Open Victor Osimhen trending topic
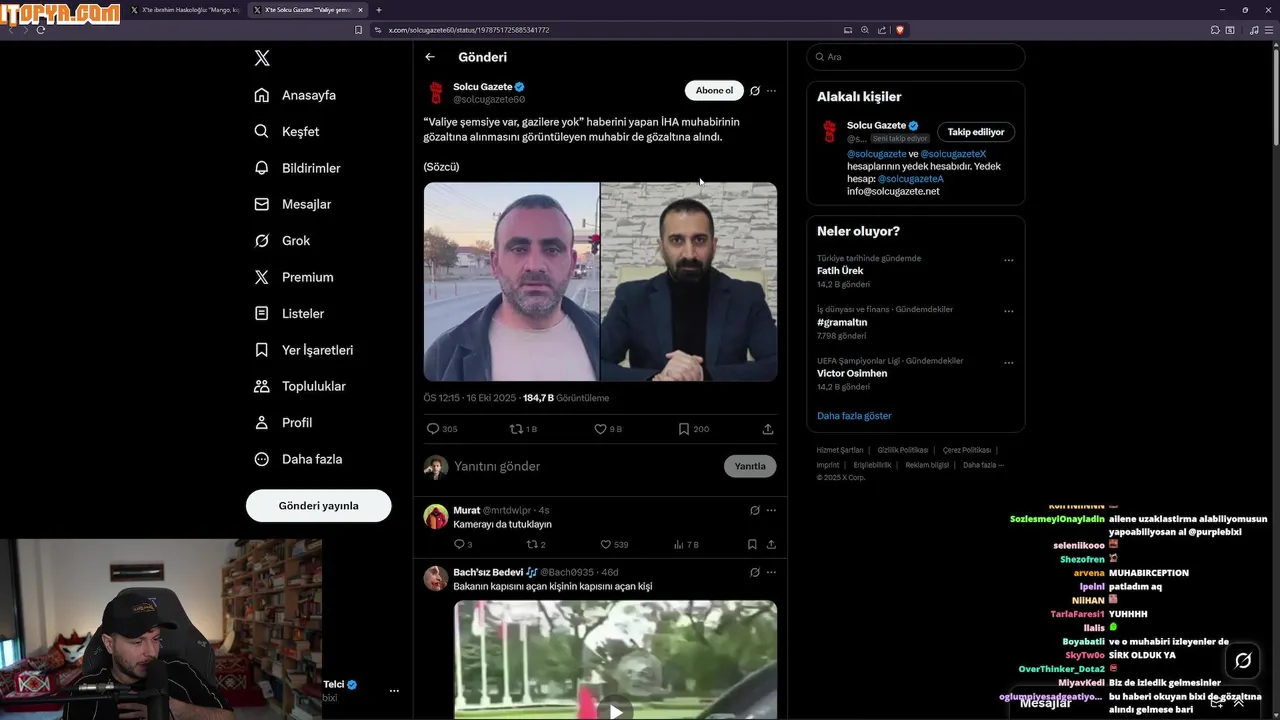 click(x=852, y=374)
